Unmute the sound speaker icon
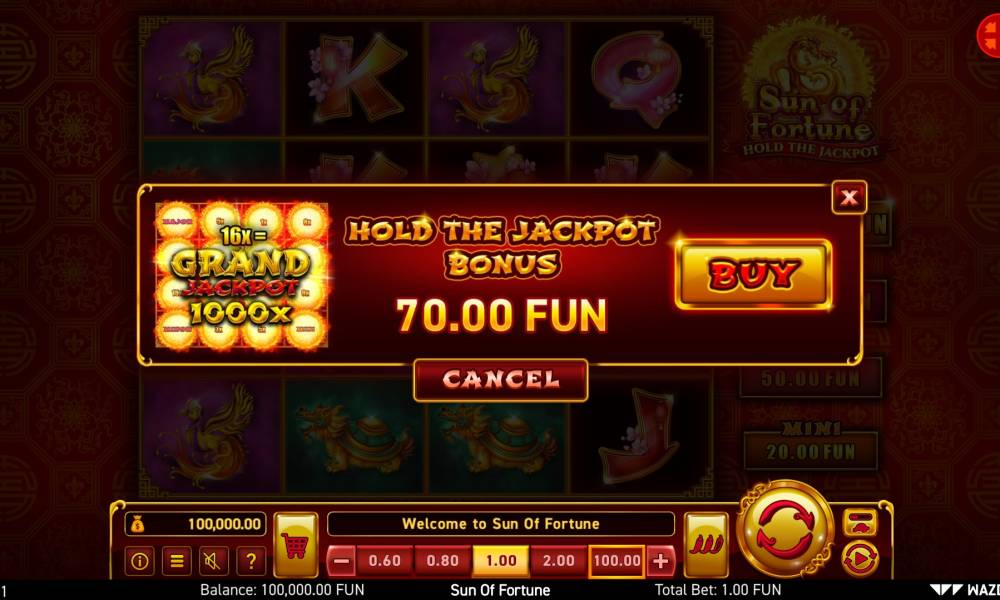 [214, 561]
